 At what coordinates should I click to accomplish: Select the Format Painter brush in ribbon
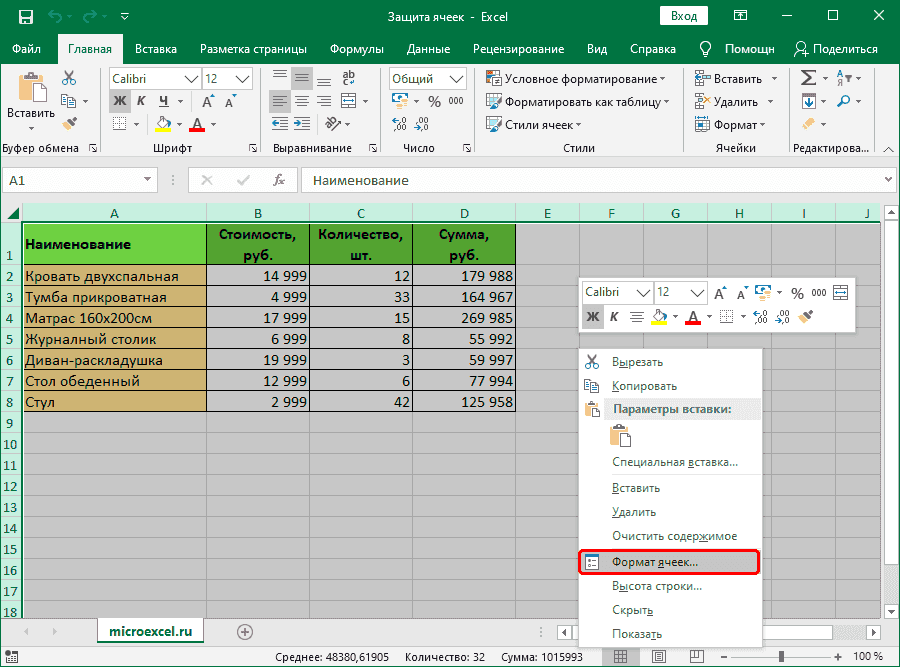[69, 124]
